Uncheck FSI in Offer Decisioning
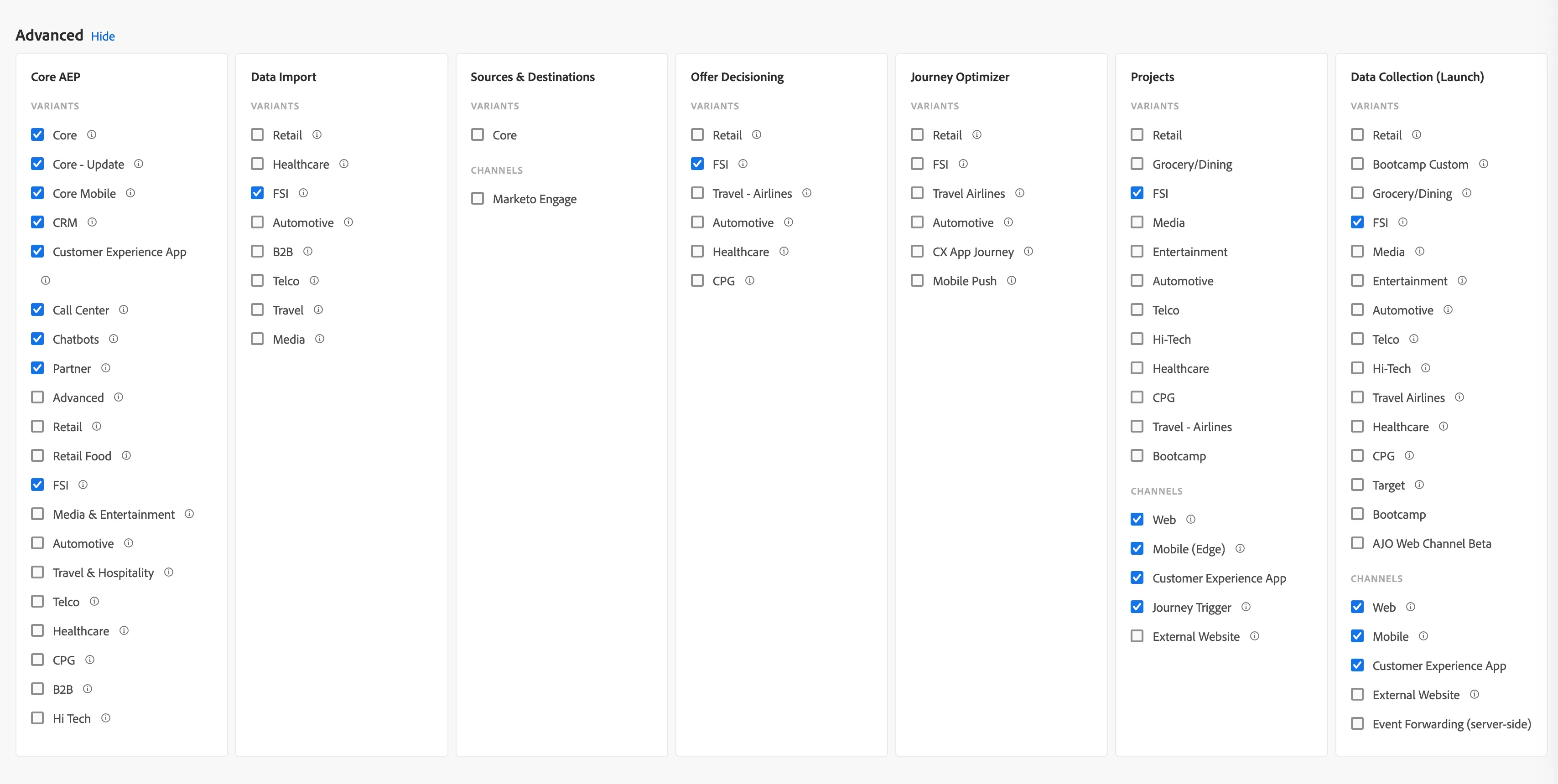 (697, 164)
